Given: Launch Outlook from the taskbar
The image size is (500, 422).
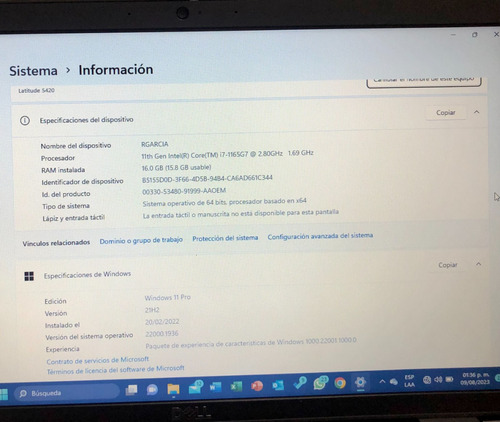Looking at the screenshot, I should [x=278, y=385].
